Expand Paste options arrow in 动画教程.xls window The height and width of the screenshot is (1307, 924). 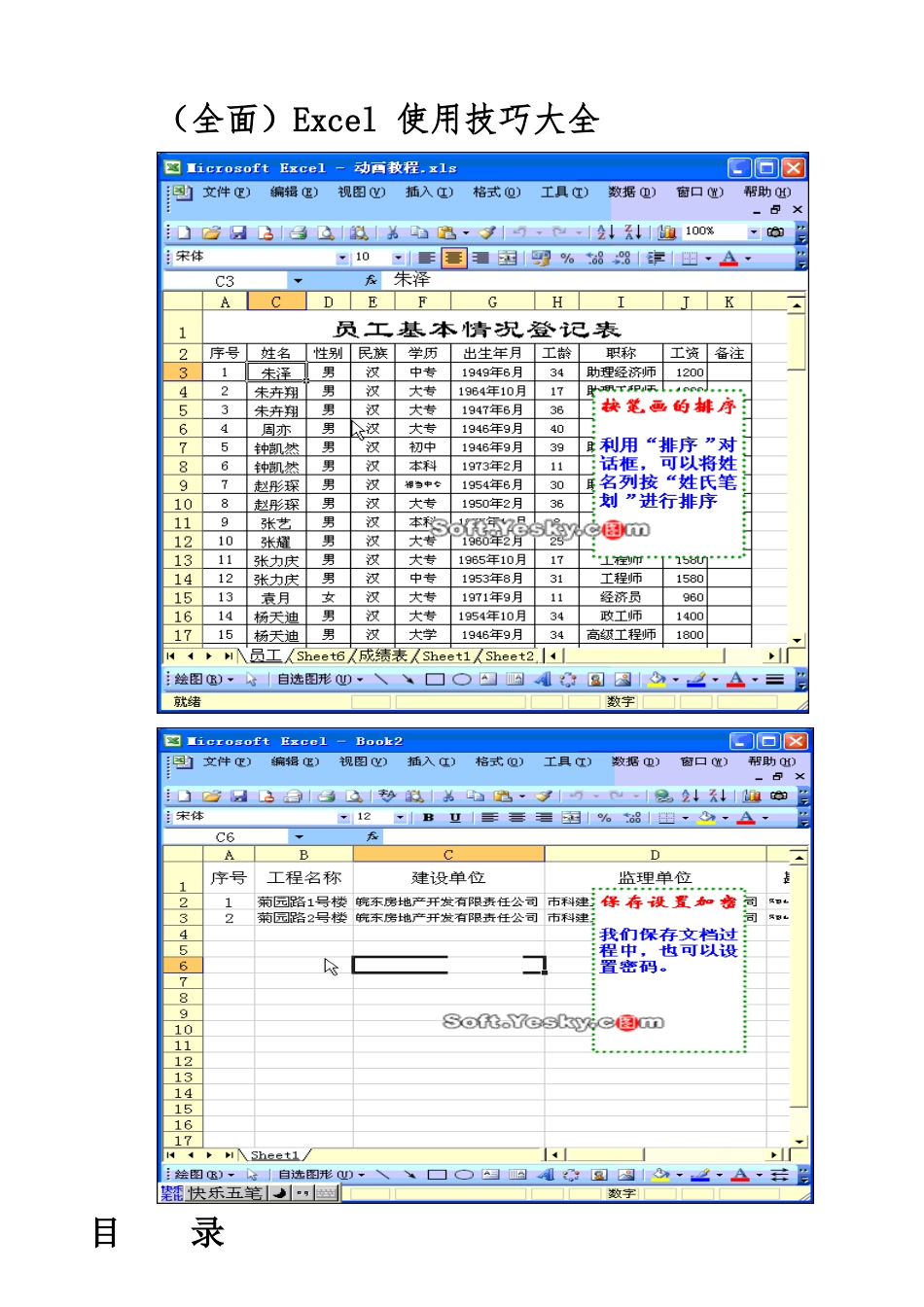point(466,232)
